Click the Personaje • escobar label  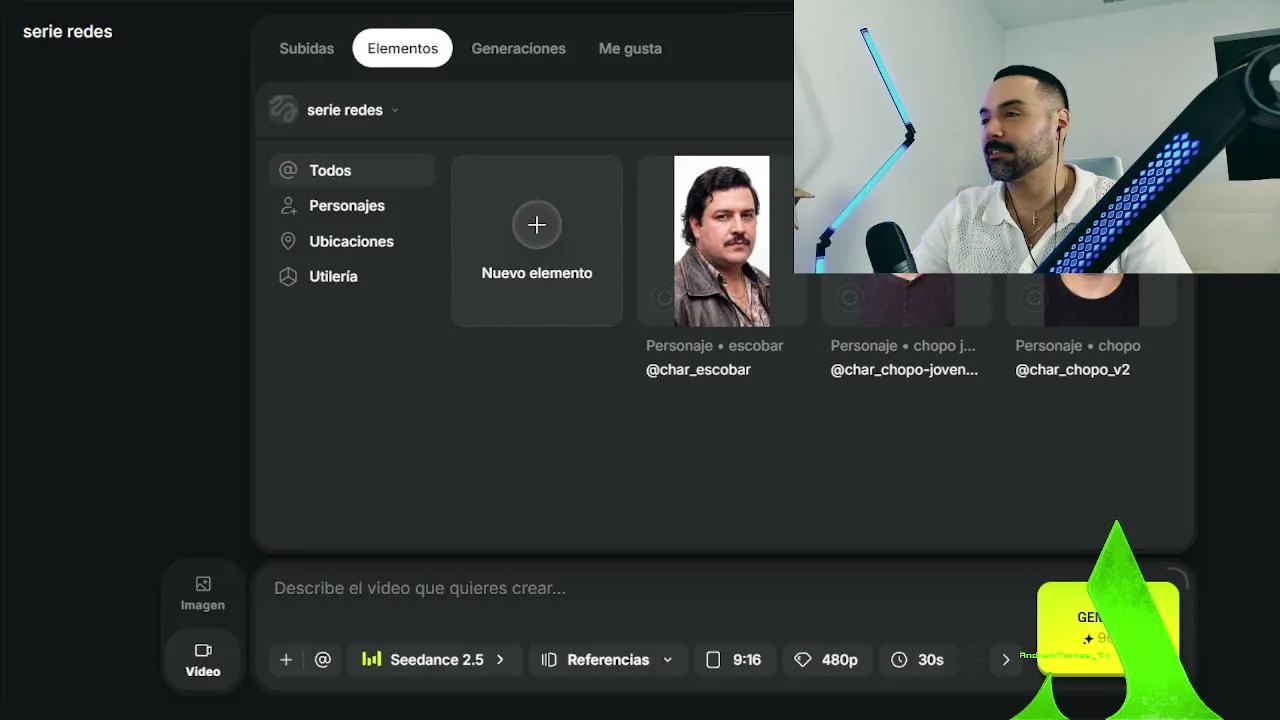714,346
